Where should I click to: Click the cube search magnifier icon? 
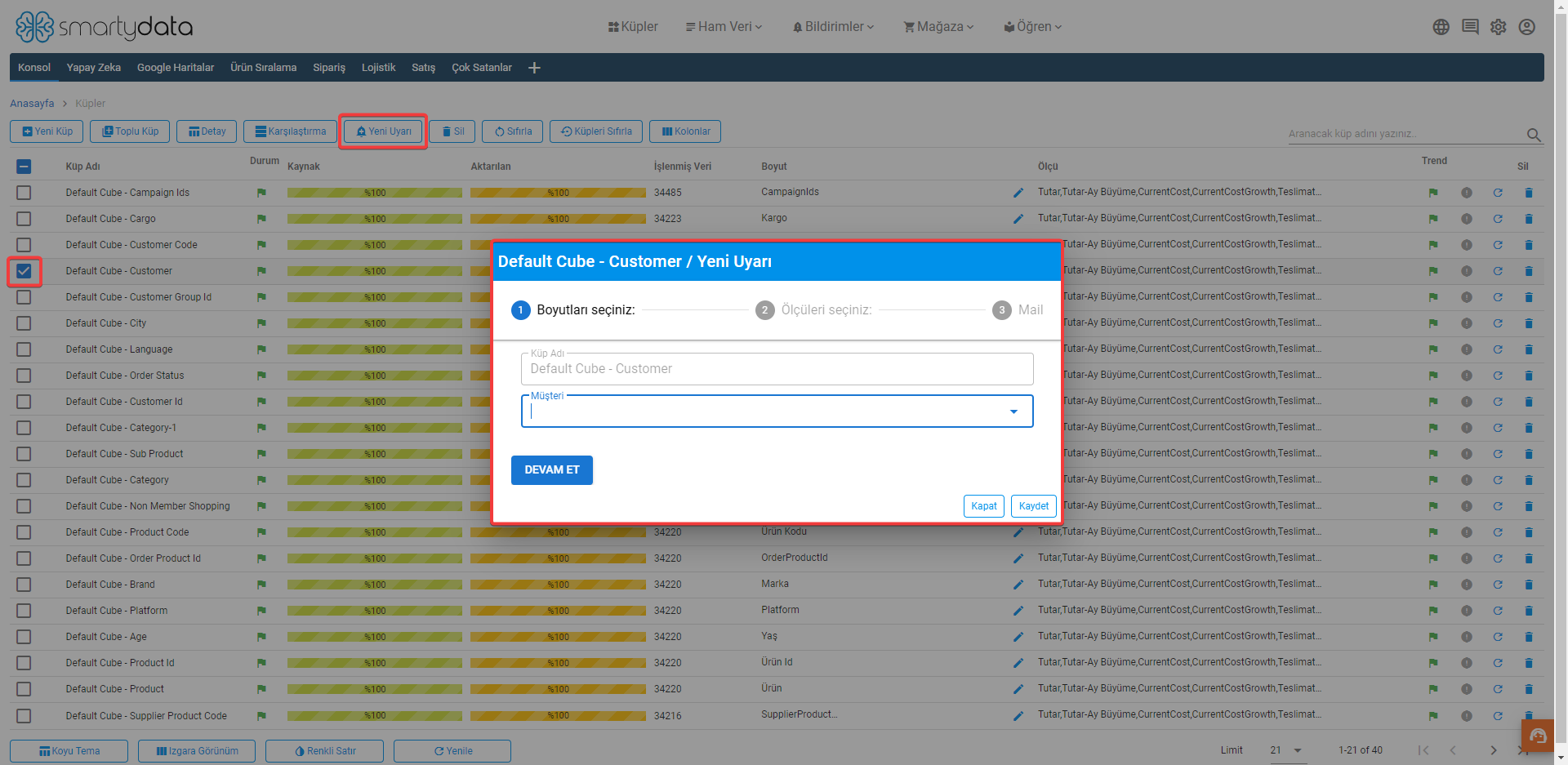(x=1534, y=135)
